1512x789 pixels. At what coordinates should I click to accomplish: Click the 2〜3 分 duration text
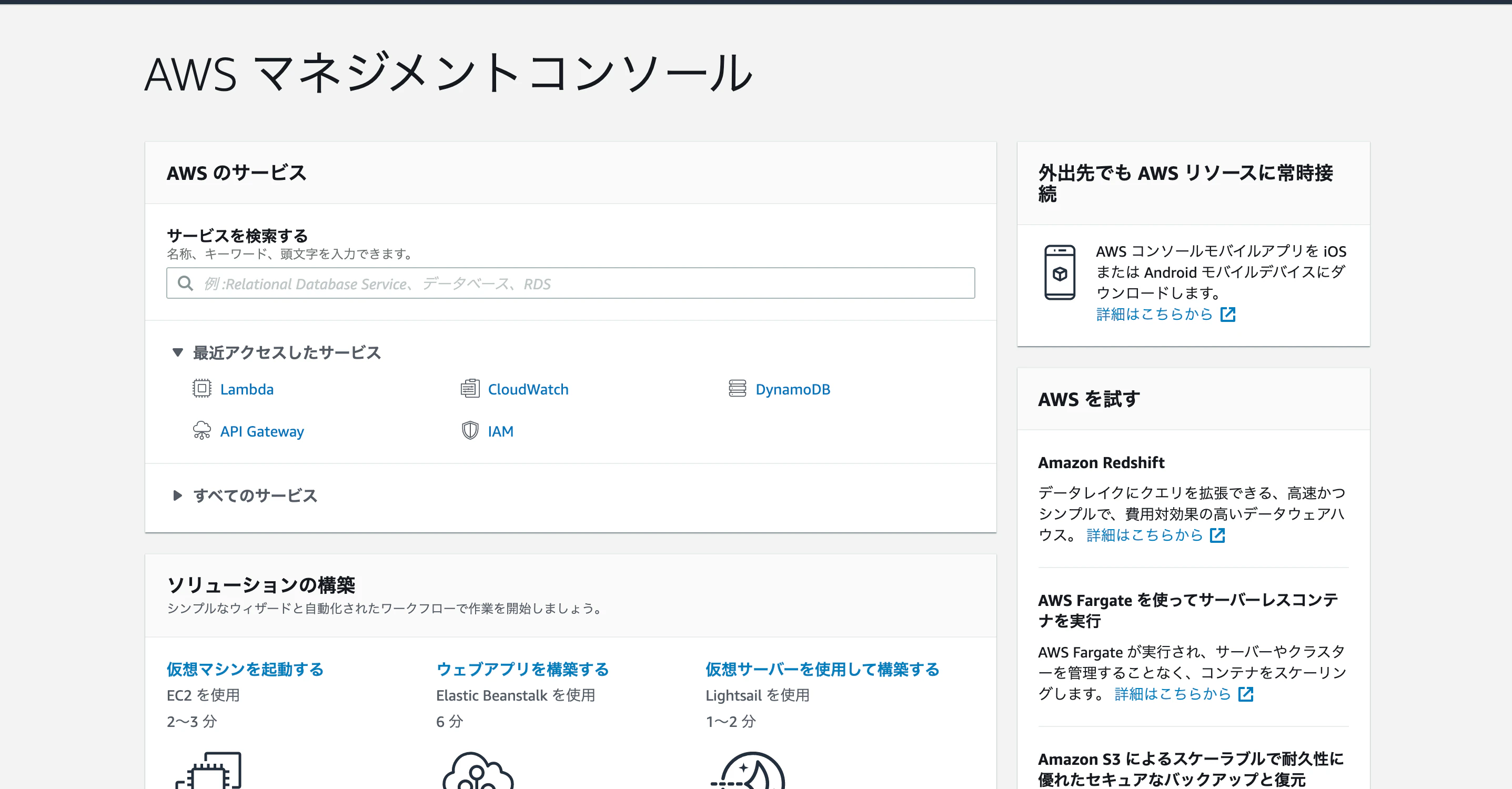192,722
